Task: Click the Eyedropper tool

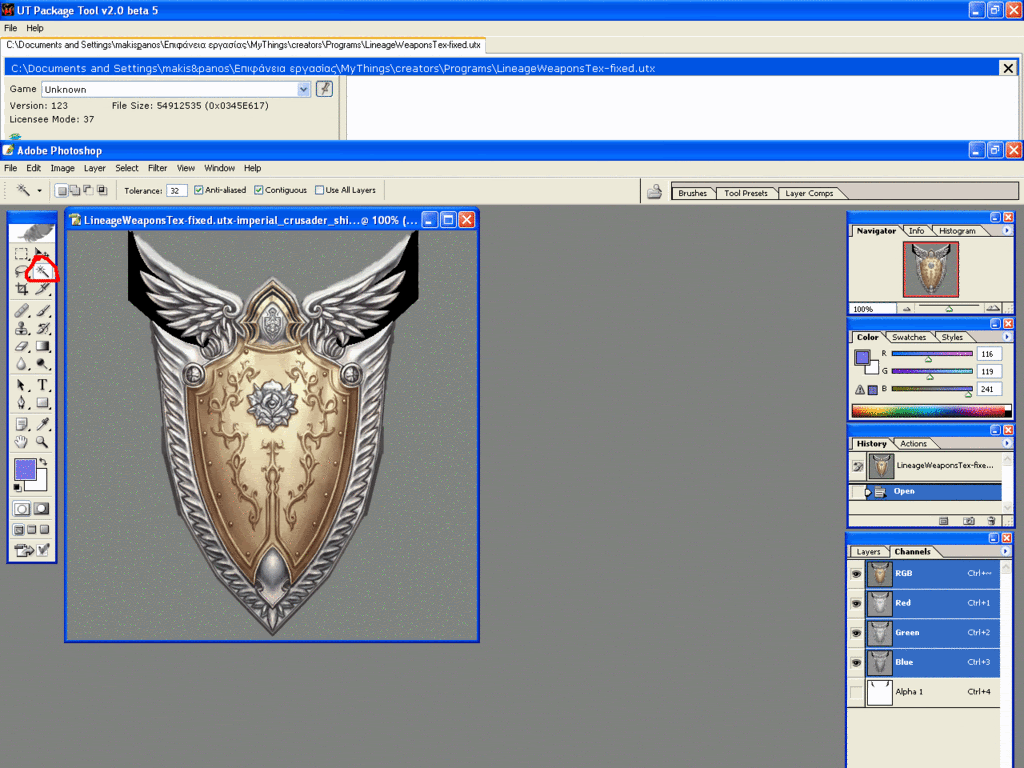Action: tap(43, 423)
